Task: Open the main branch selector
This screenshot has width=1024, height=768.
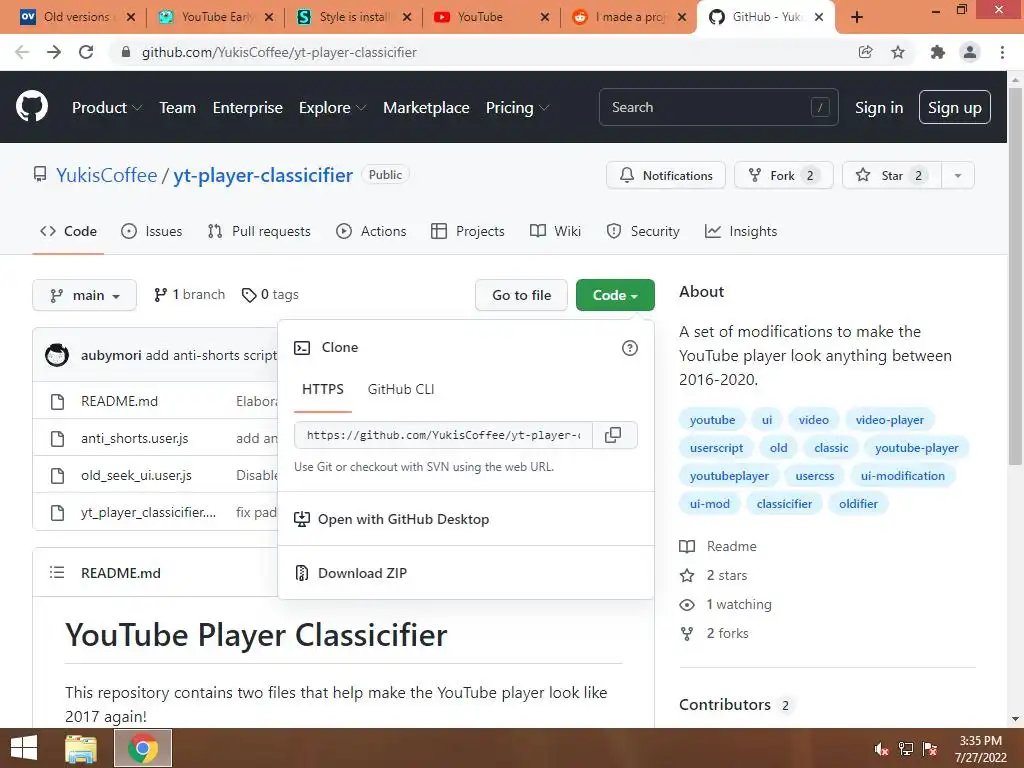Action: (x=84, y=295)
